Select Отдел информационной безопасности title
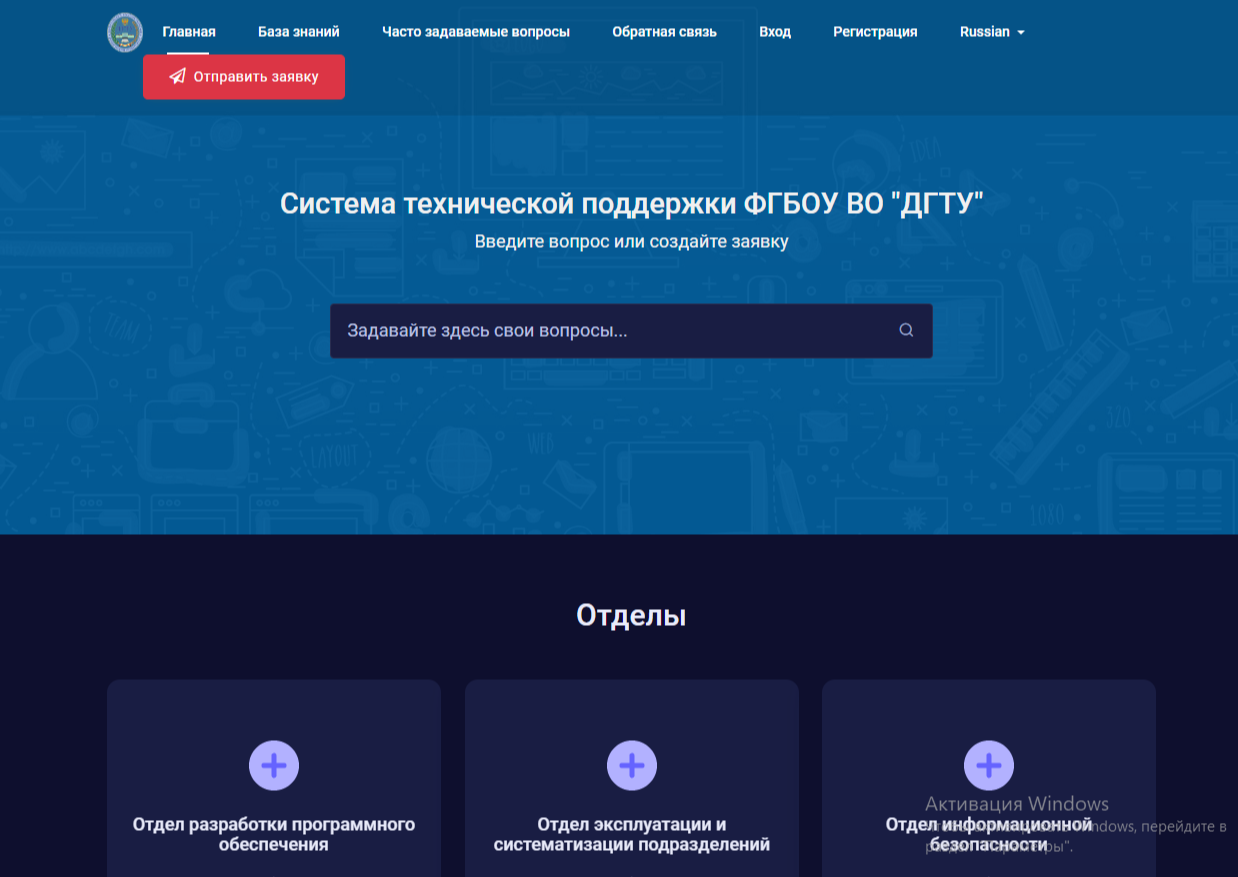 989,834
